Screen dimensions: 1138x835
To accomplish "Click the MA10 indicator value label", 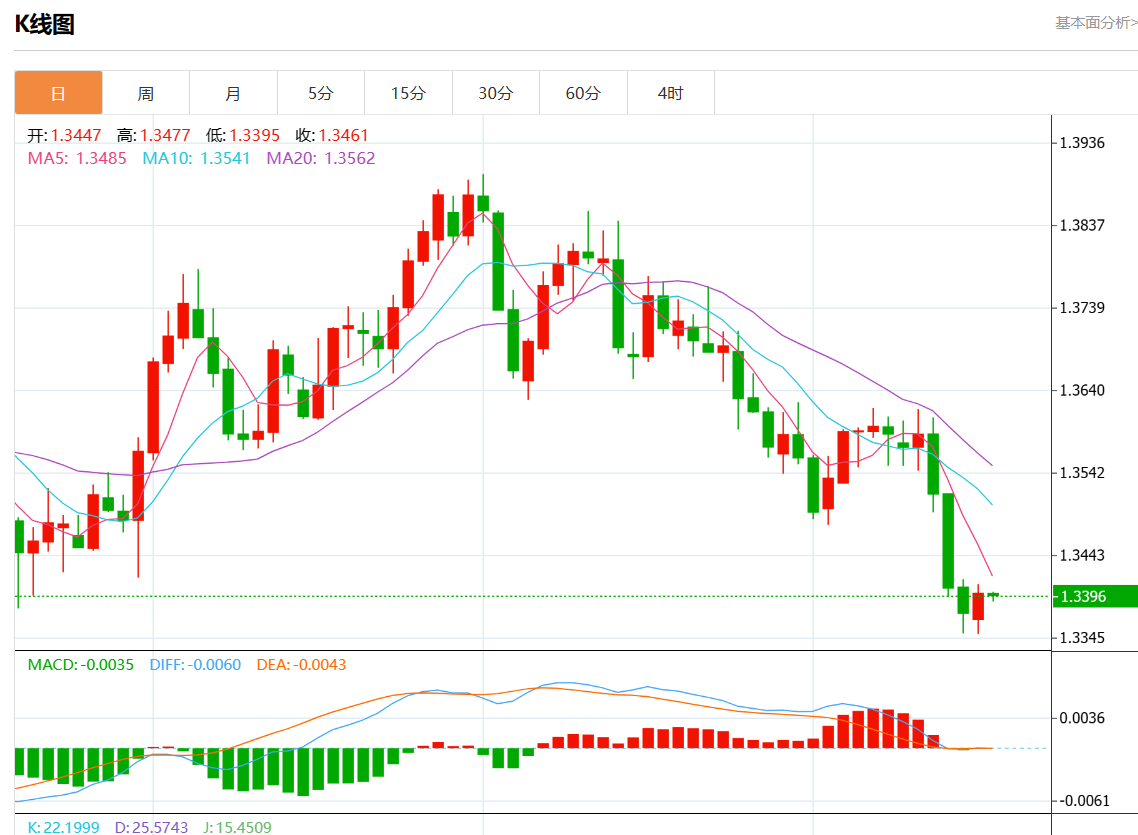I will [x=196, y=158].
